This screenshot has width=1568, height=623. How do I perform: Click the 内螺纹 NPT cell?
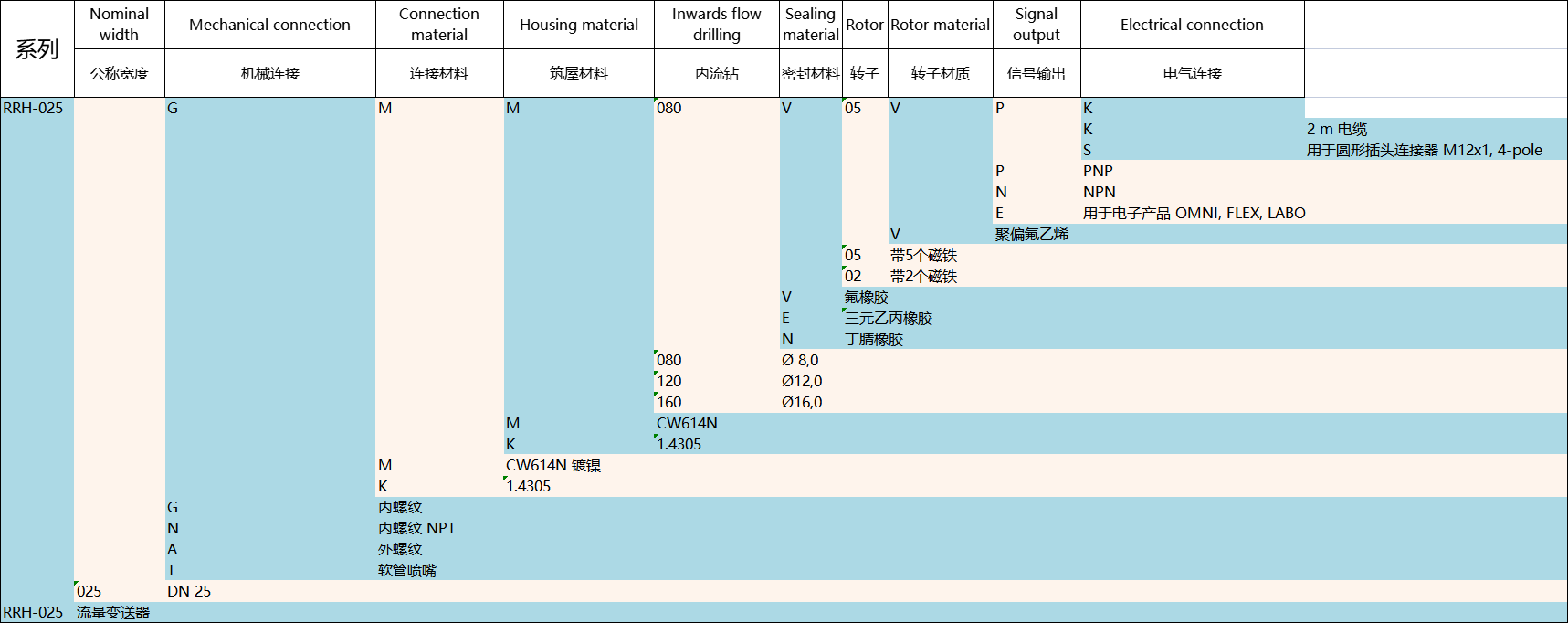[416, 528]
